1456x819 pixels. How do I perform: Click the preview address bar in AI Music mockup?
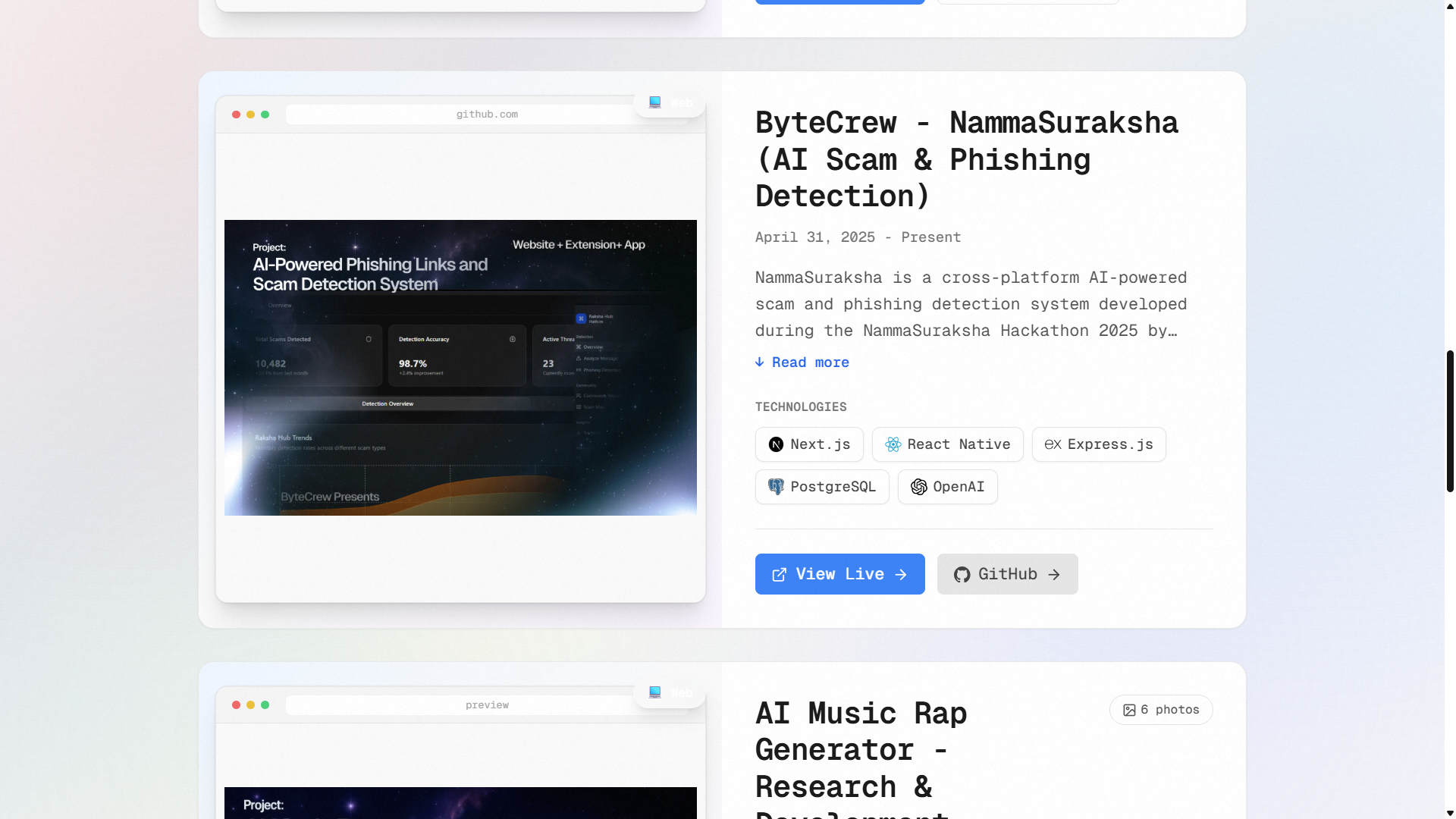tap(487, 705)
